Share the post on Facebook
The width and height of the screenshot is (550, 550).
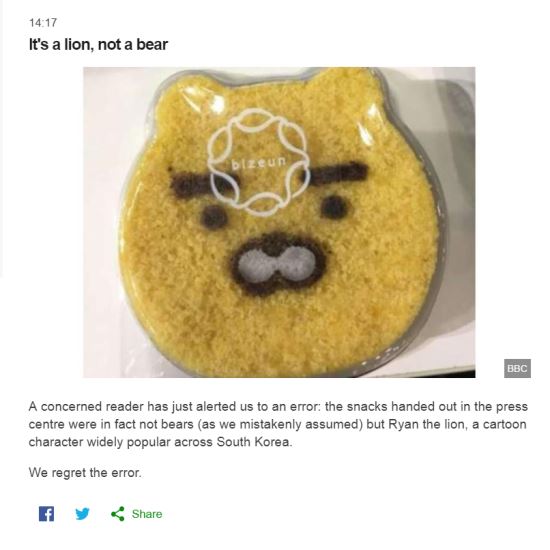coord(46,514)
